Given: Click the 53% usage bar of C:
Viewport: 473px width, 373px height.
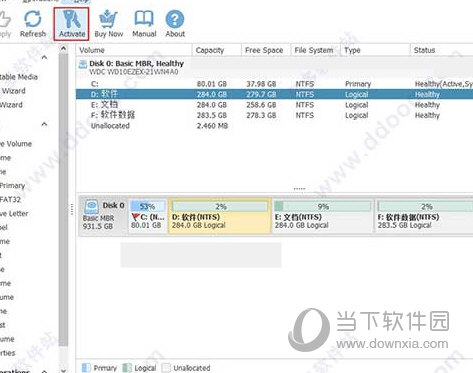Looking at the screenshot, I should (x=148, y=206).
